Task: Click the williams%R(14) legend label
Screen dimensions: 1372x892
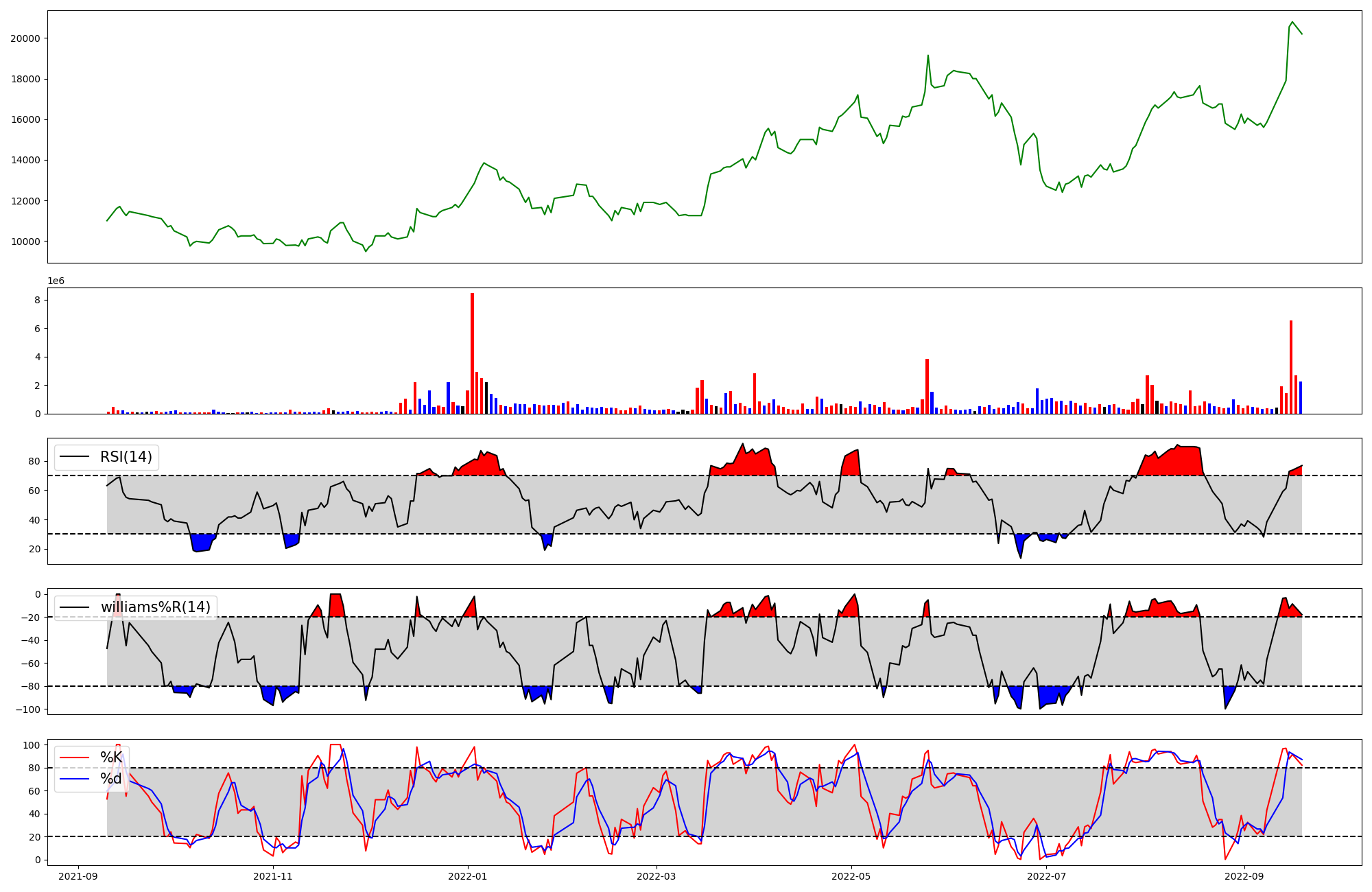Action: (155, 607)
